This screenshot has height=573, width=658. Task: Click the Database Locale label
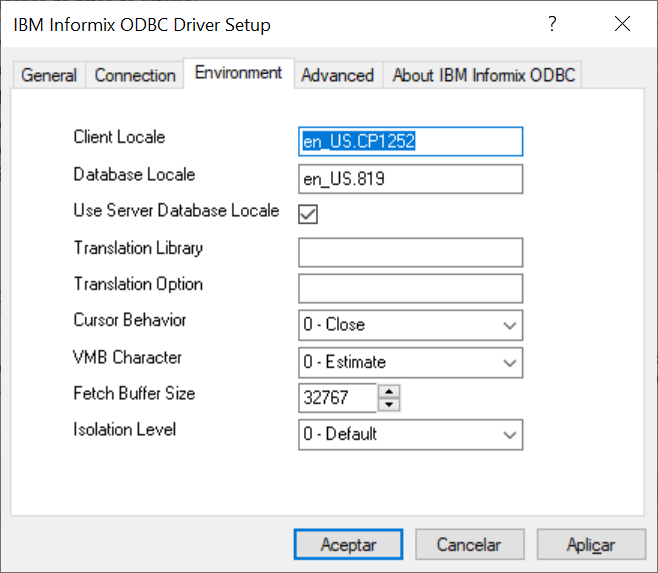click(x=134, y=175)
